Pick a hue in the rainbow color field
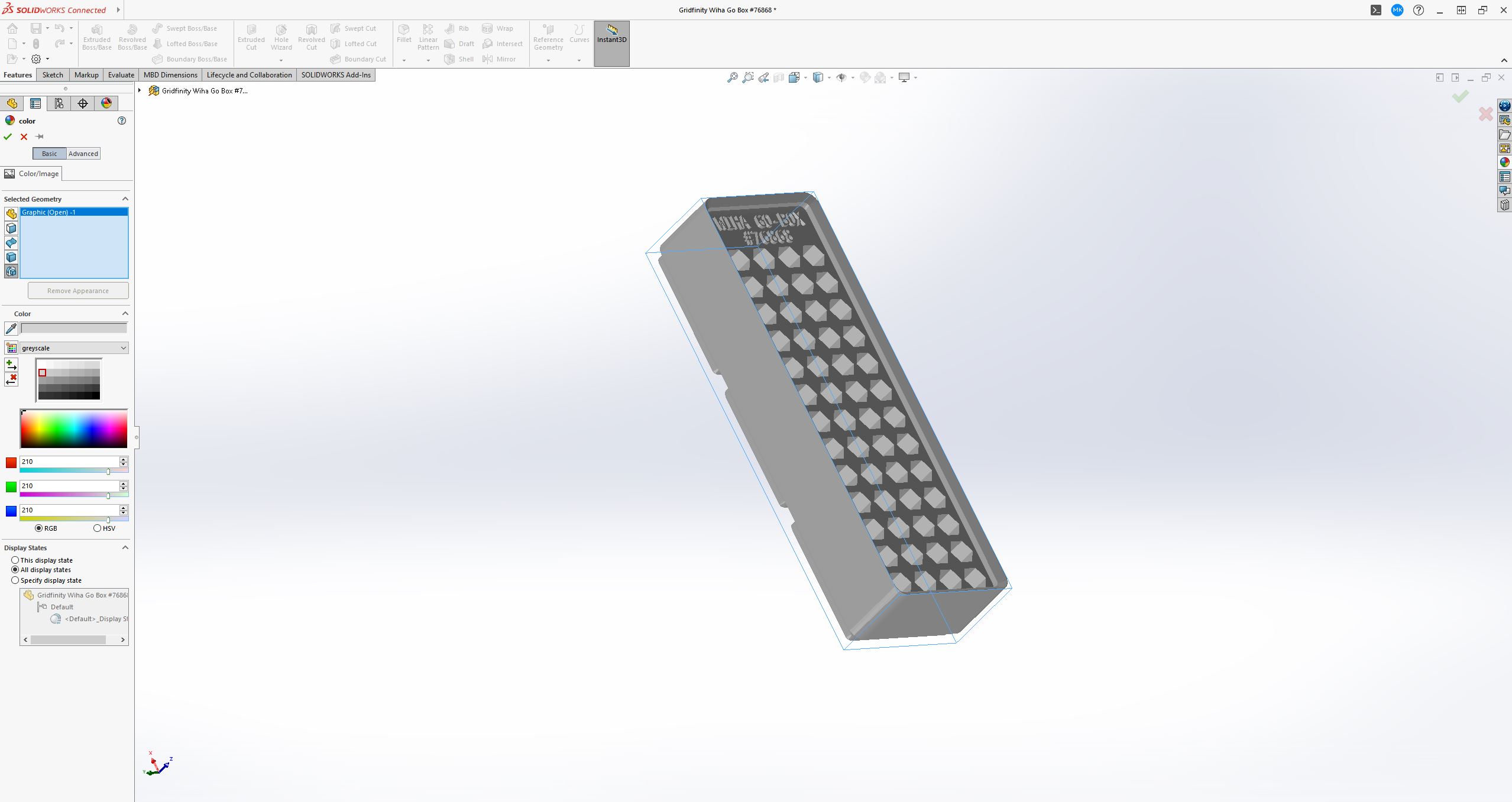The width and height of the screenshot is (1512, 802). 74,428
